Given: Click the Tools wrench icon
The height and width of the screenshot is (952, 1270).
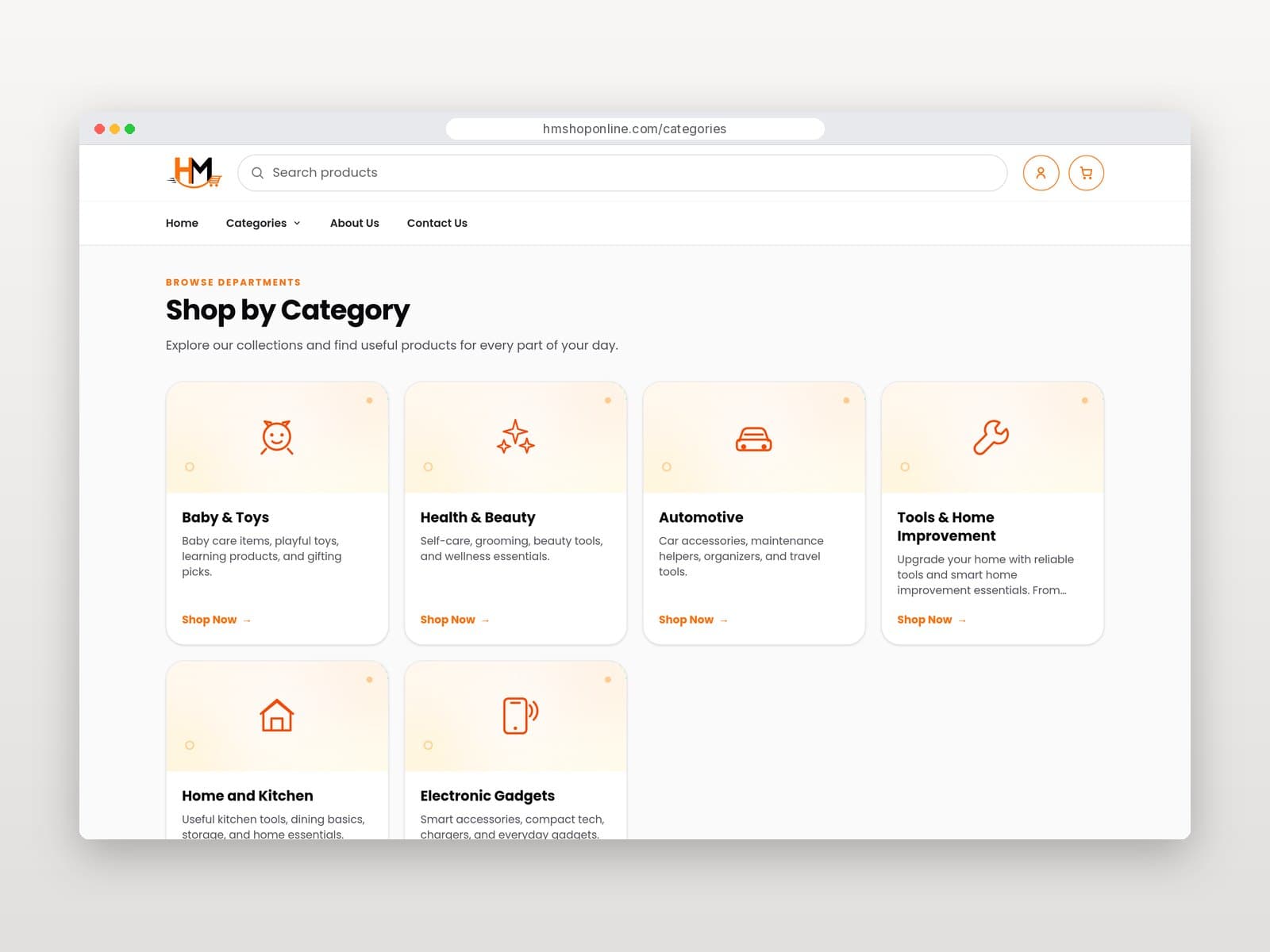Looking at the screenshot, I should pos(991,437).
